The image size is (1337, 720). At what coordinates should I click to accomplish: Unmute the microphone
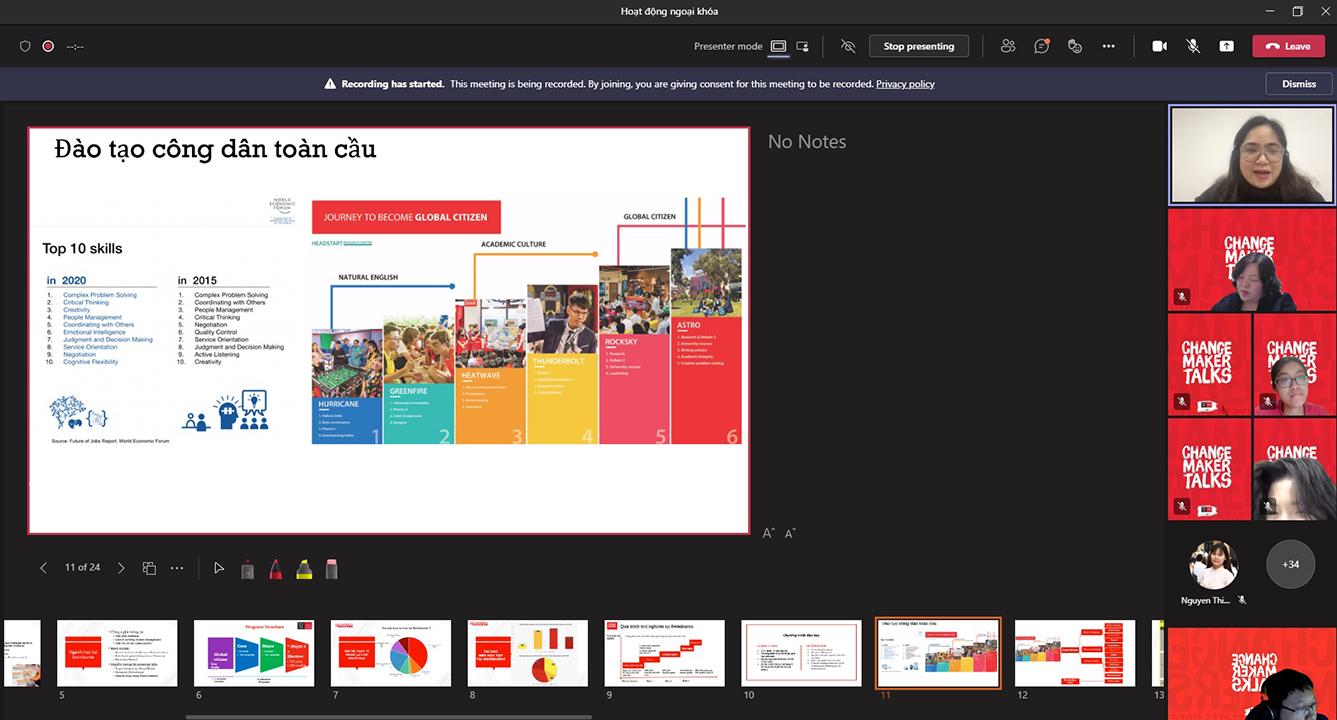[1193, 46]
